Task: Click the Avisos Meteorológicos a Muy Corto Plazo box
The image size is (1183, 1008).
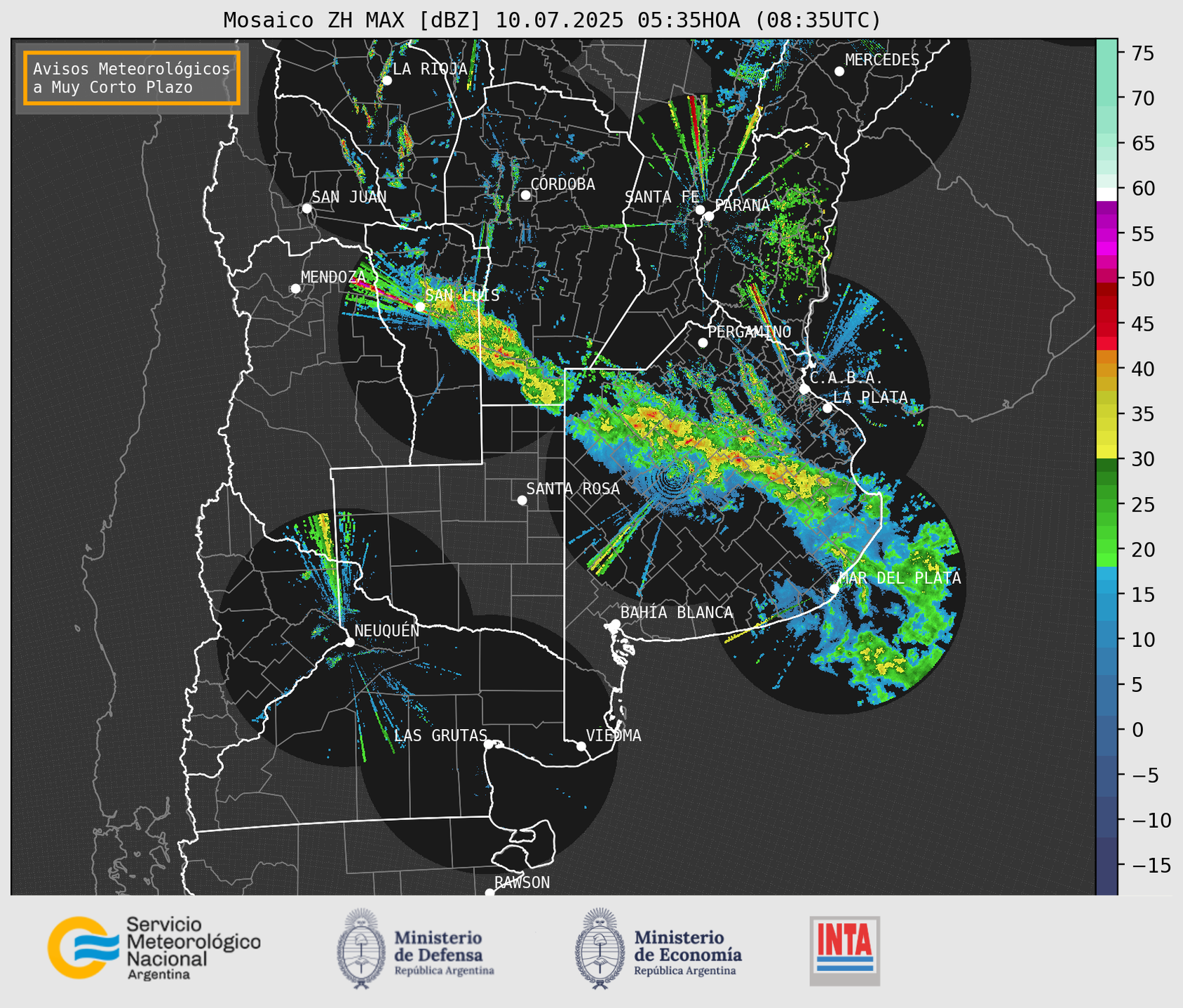Action: tap(132, 78)
